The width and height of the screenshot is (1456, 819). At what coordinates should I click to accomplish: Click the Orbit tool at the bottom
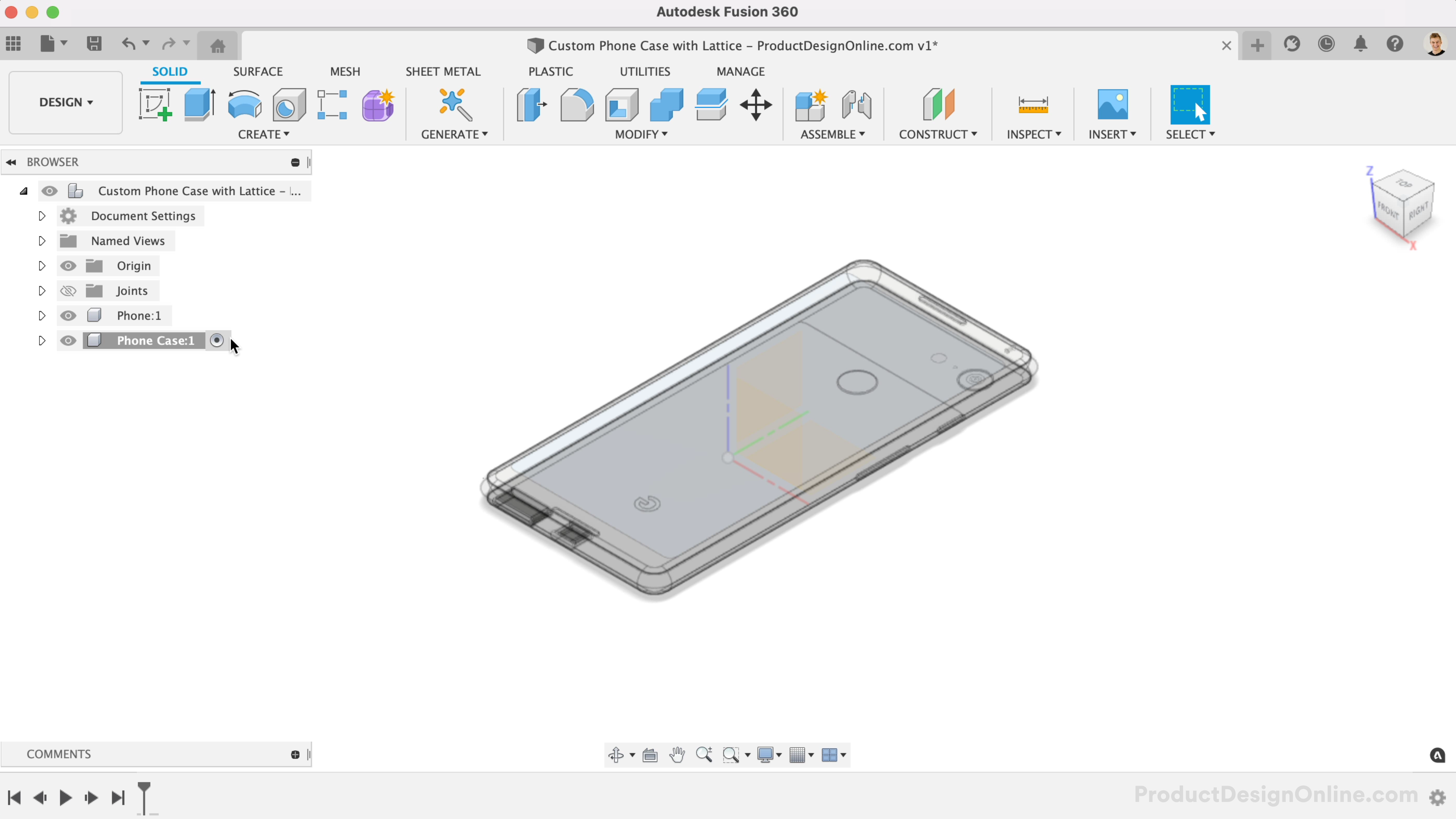(x=617, y=755)
